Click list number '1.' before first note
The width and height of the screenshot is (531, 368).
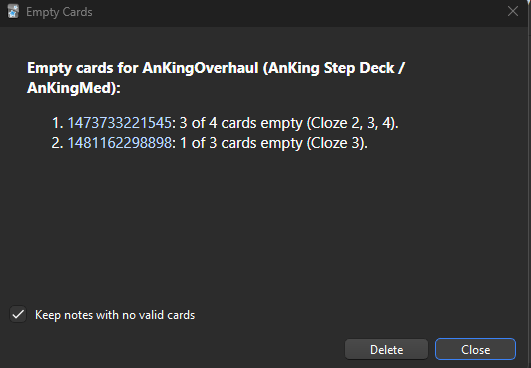[x=57, y=123]
